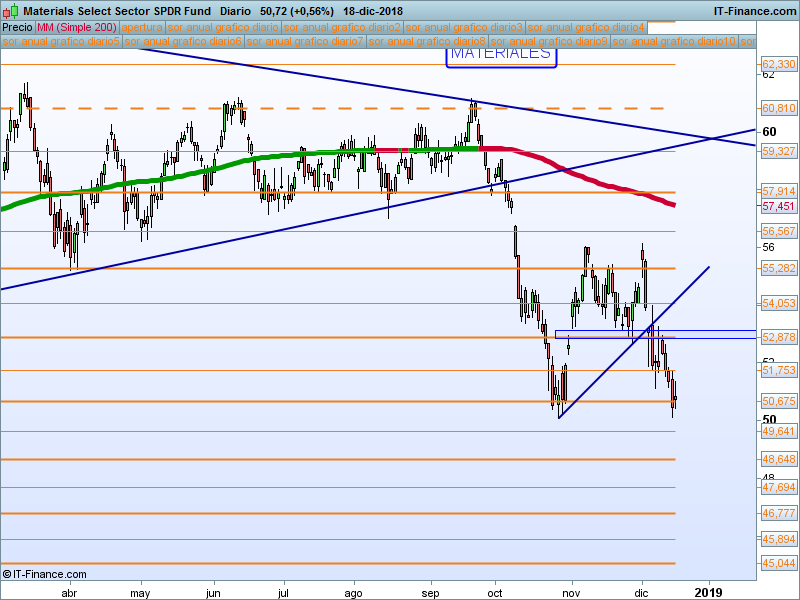Viewport: 800px width, 600px height.
Task: Click the MATERIALES text annotation box
Action: pyautogui.click(x=500, y=54)
